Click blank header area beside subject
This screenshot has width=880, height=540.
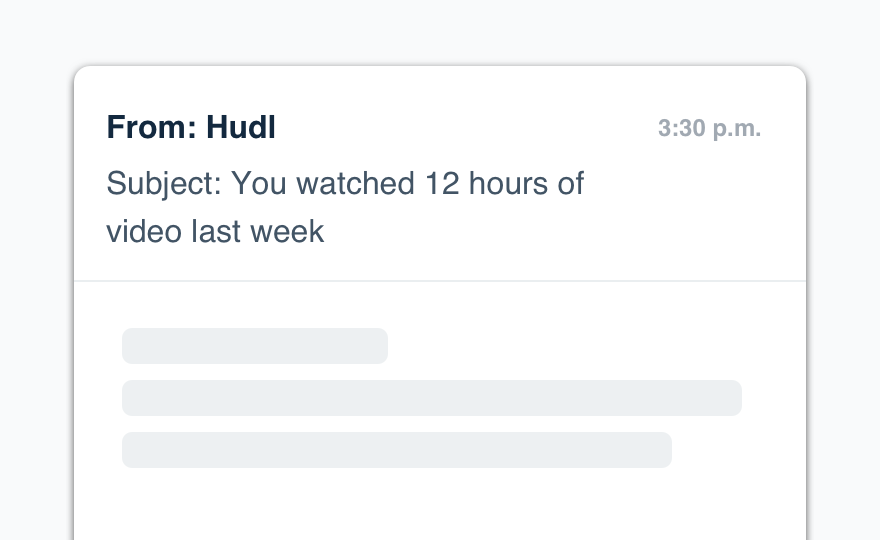[x=690, y=210]
